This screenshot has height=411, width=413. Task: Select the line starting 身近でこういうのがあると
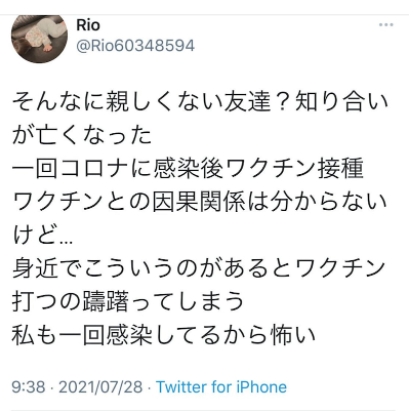(199, 268)
